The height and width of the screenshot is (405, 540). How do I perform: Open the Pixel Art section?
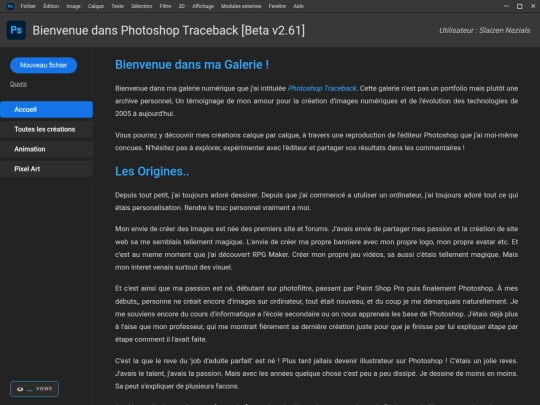(46, 169)
